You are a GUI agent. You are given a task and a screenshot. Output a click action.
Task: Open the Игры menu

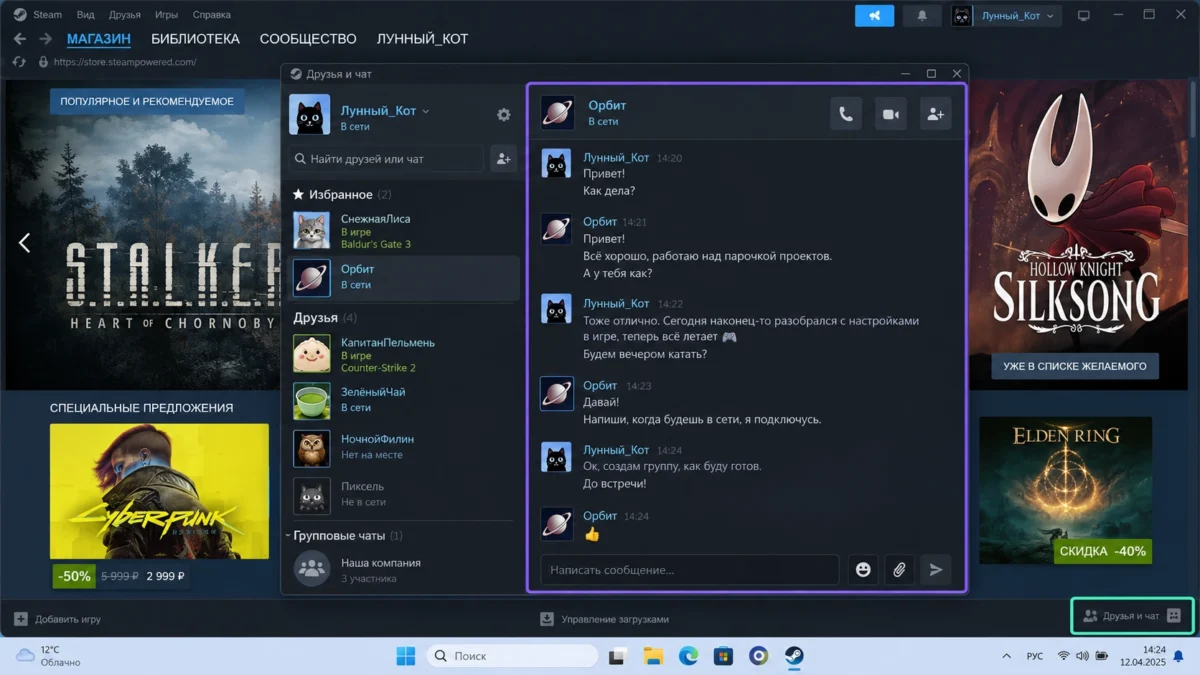click(167, 15)
